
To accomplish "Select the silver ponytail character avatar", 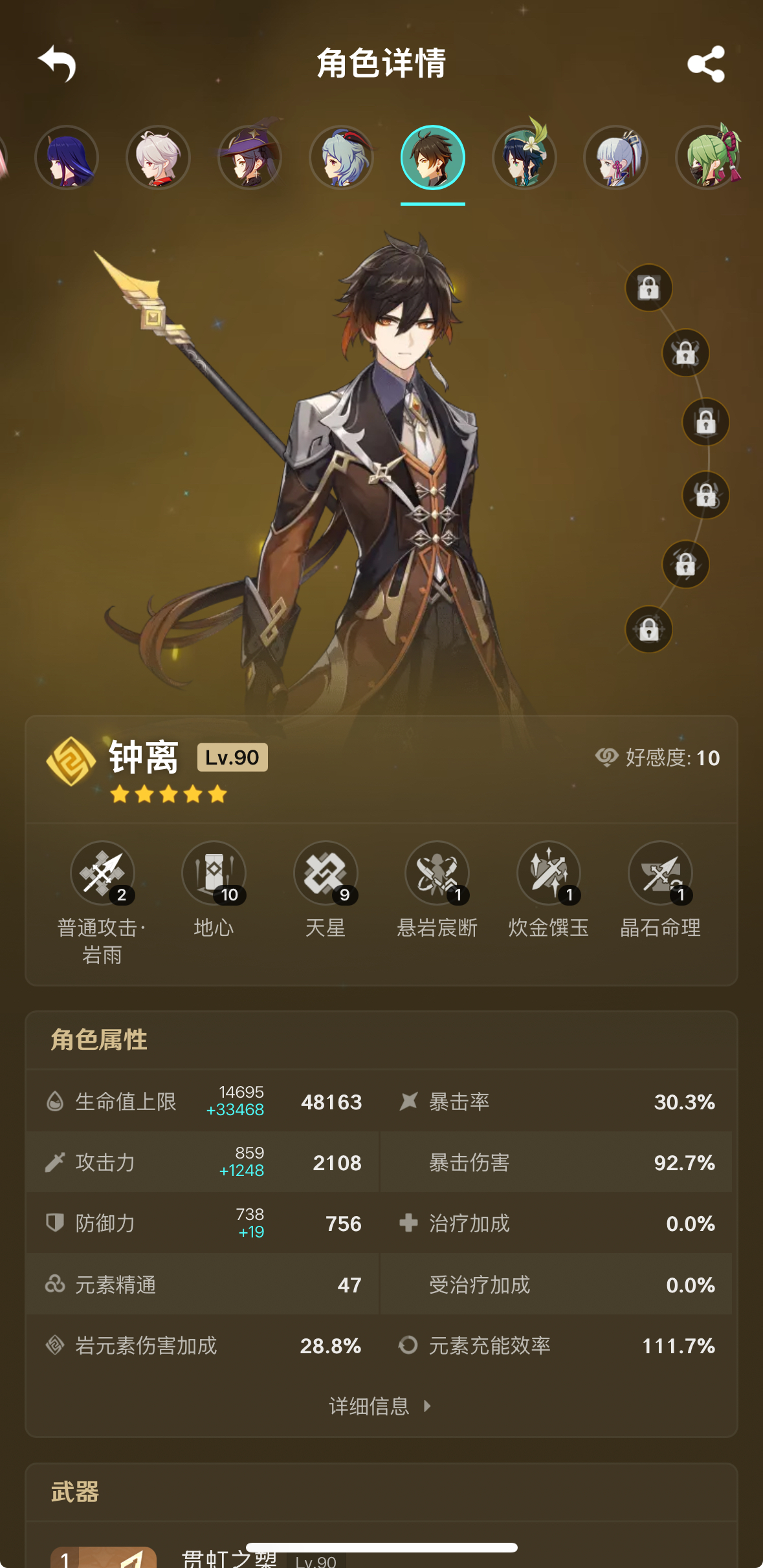I will (x=615, y=157).
